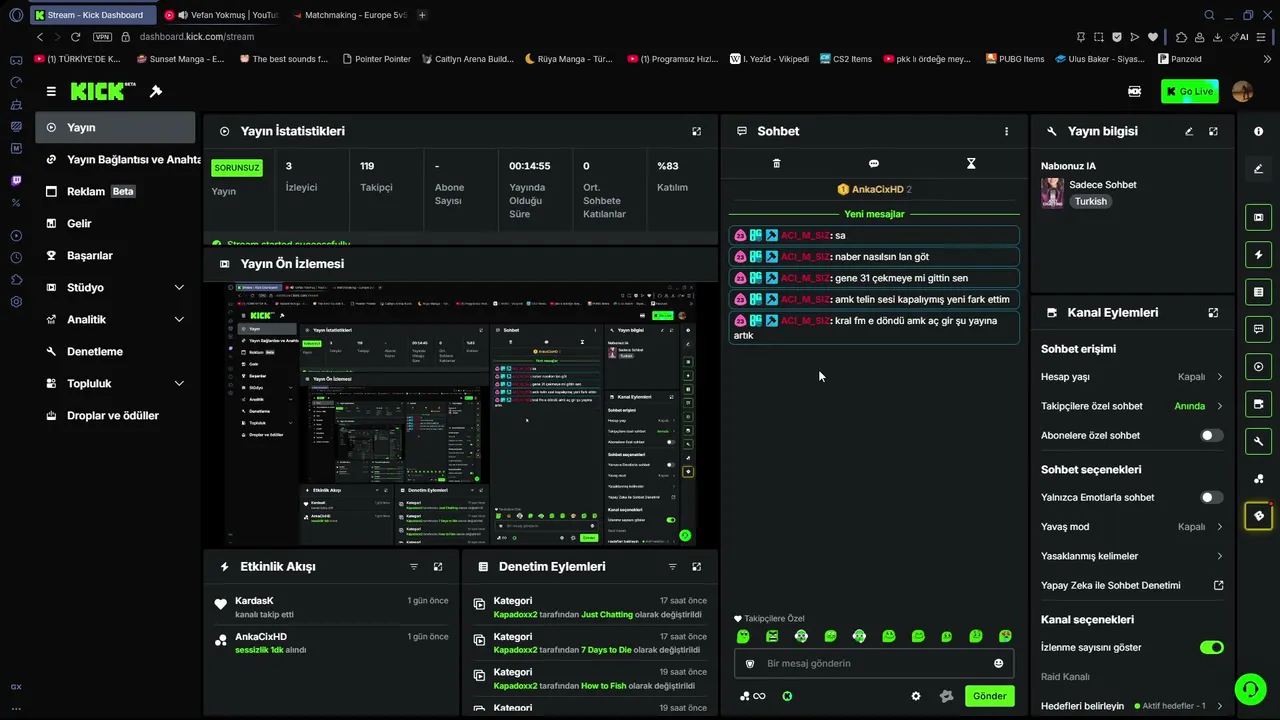Screen dimensions: 1280x720
Task: Open the Denetim Eylemleri filter icon
Action: [673, 566]
